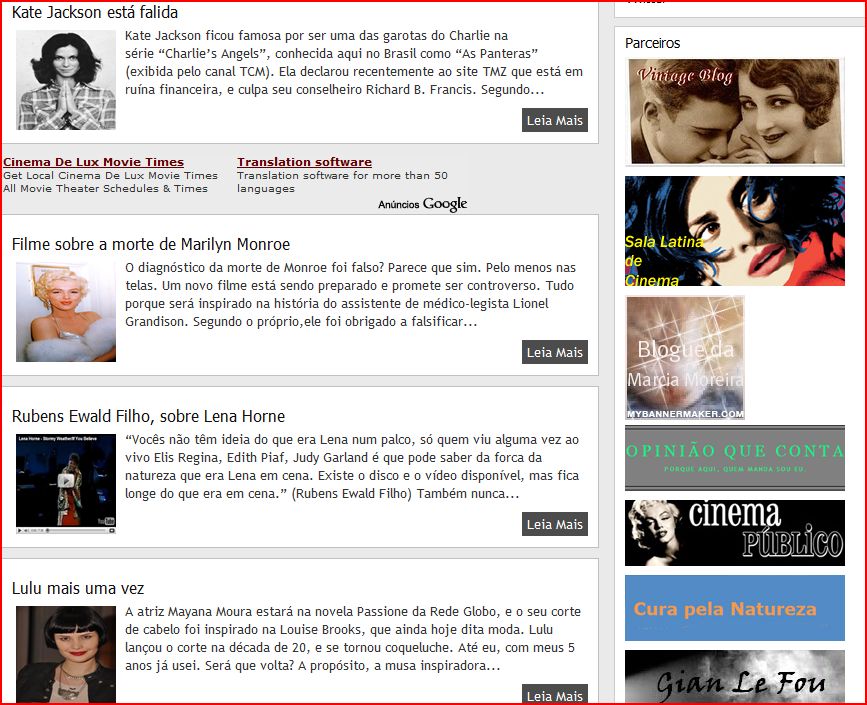The height and width of the screenshot is (705, 867).
Task: Open the Sala Latina de Cinema banner
Action: click(x=735, y=231)
